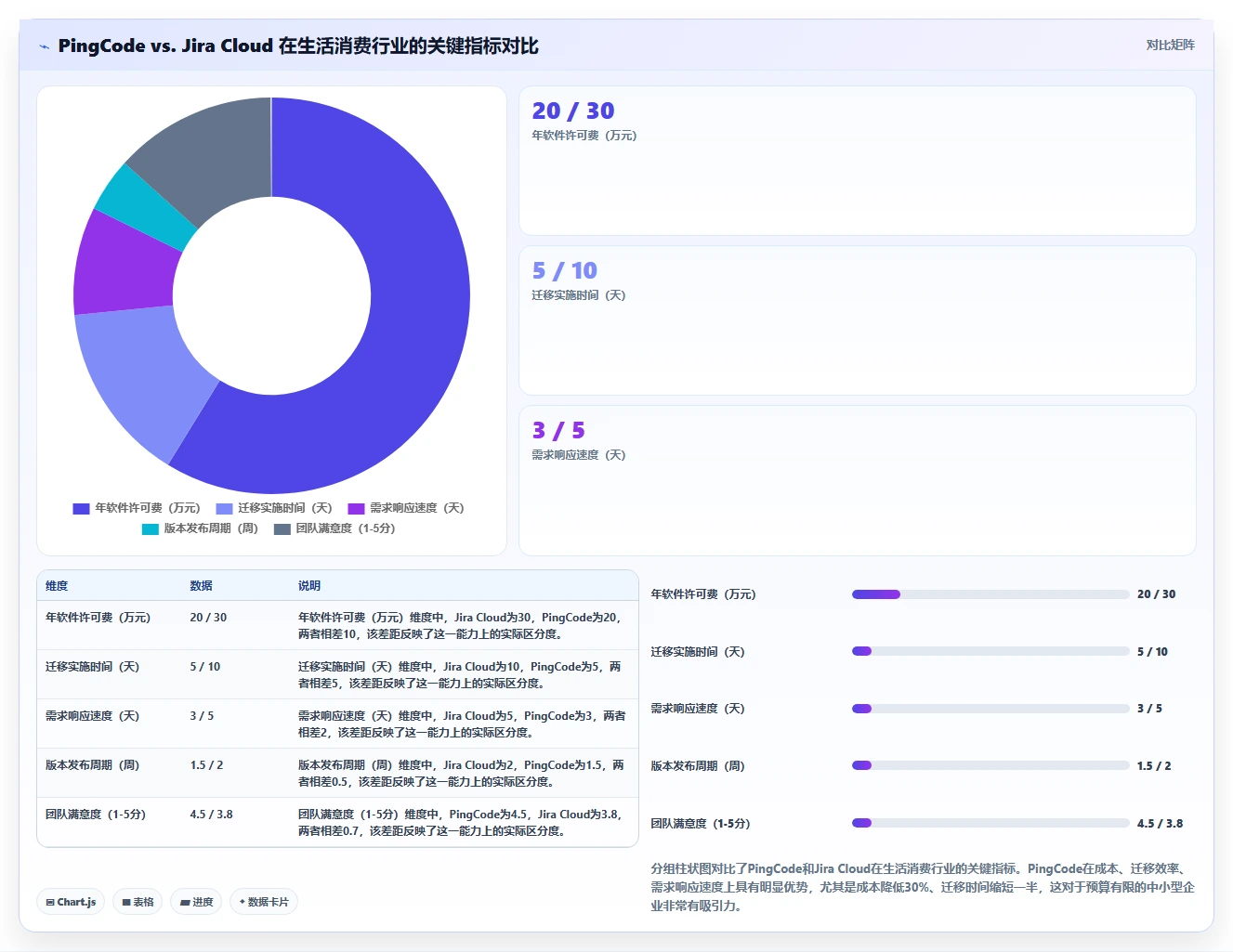This screenshot has height=952, width=1233.
Task: Toggle the 年软件许可费 legend color box
Action: [x=81, y=508]
